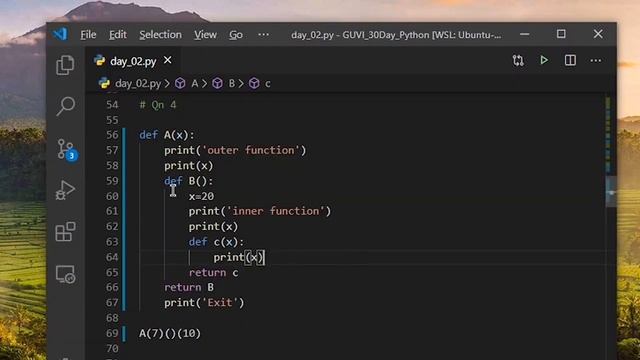
Task: Open the File menu
Action: (88, 35)
